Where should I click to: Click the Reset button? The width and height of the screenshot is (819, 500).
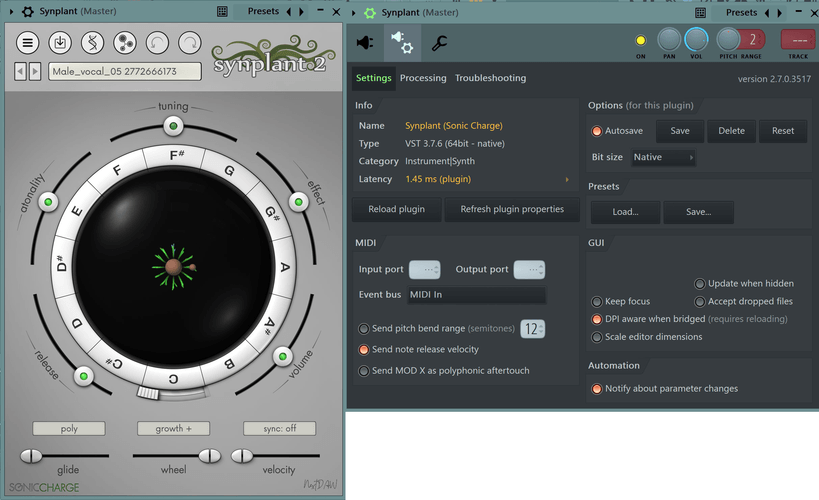[783, 131]
